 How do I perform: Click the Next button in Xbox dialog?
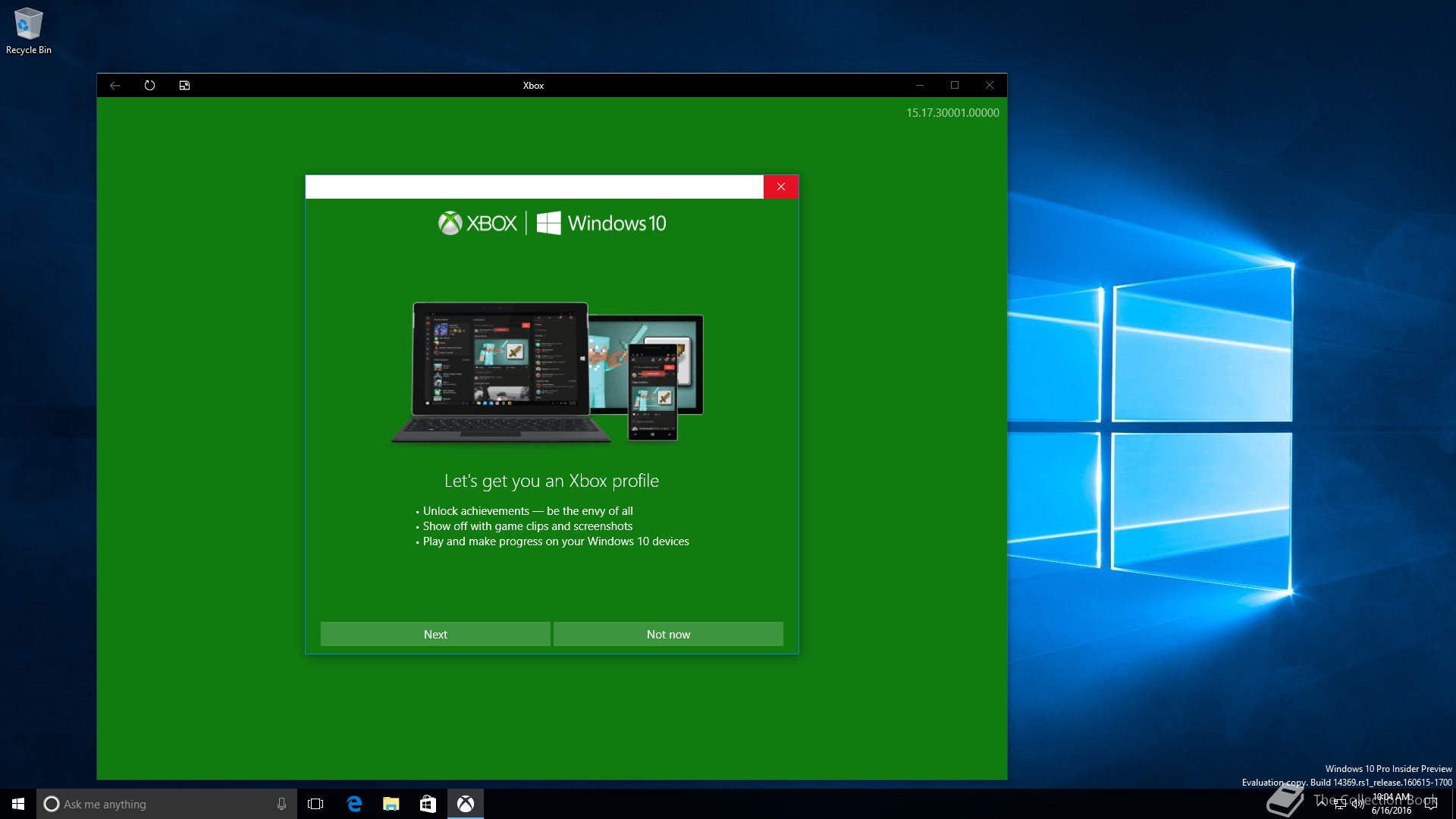tap(435, 634)
